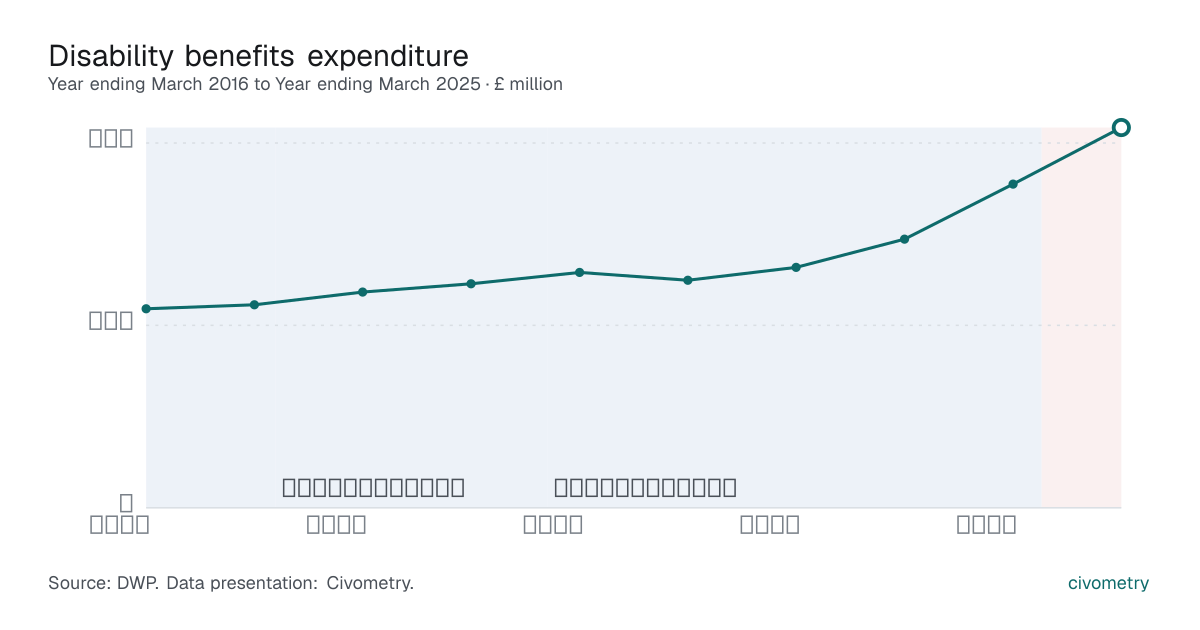The image size is (1200, 630).
Task: Open the 'Source: DWP.' credit text
Action: pos(103,583)
